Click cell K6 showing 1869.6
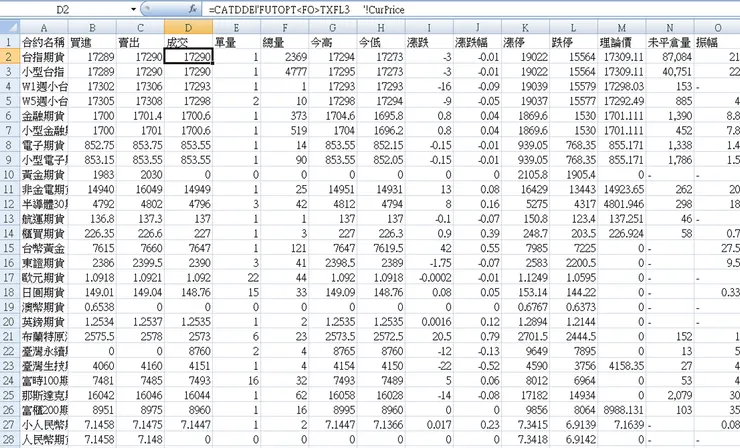 [x=525, y=116]
